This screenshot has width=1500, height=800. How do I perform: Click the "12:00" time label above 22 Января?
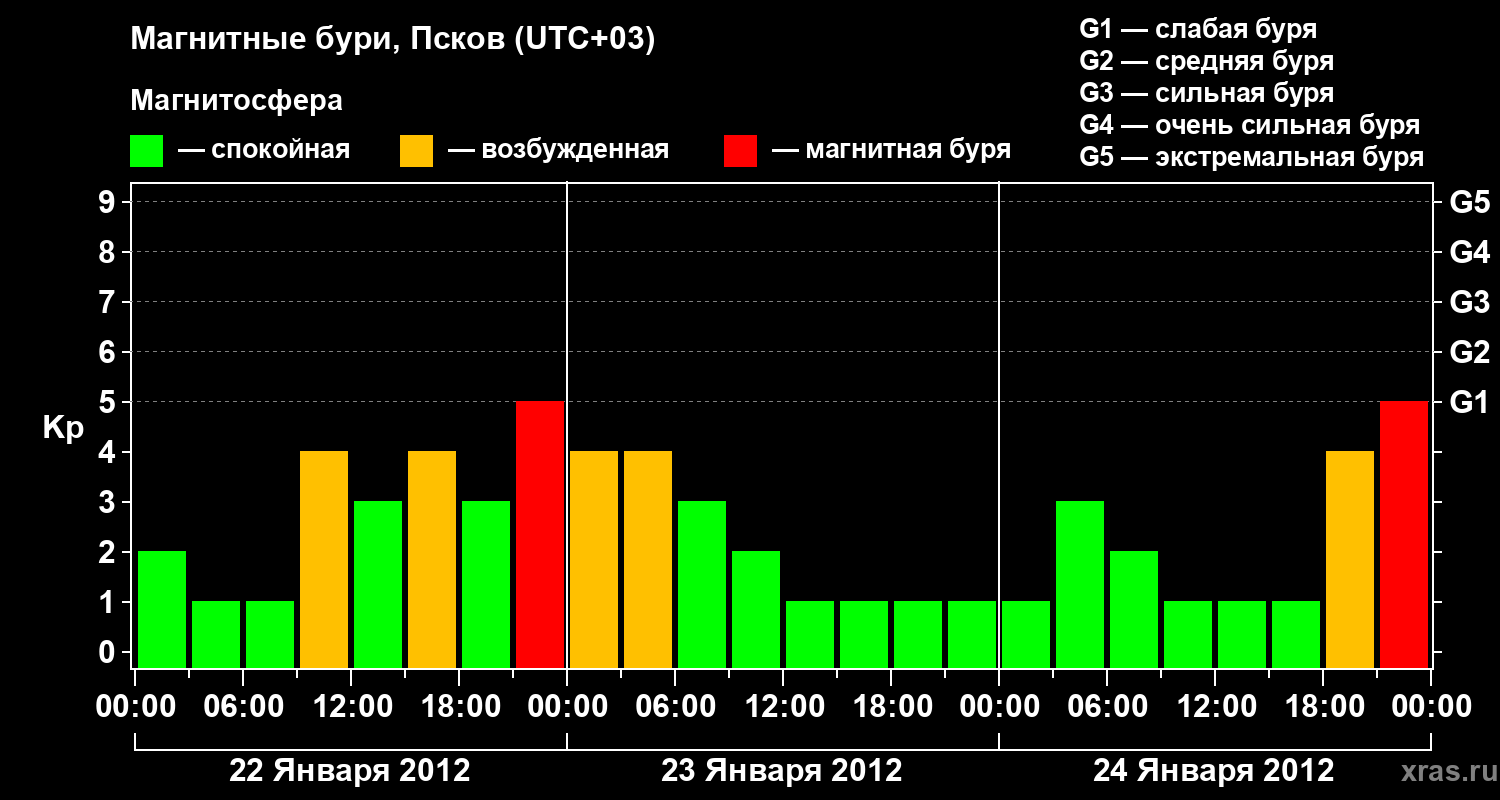pyautogui.click(x=351, y=707)
